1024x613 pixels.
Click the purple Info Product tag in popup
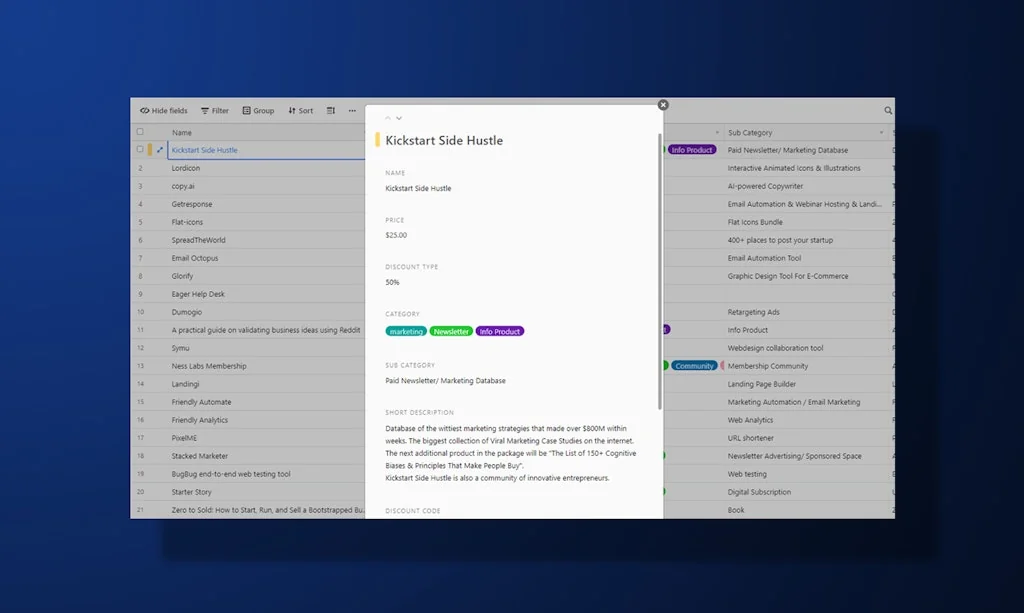pos(500,332)
